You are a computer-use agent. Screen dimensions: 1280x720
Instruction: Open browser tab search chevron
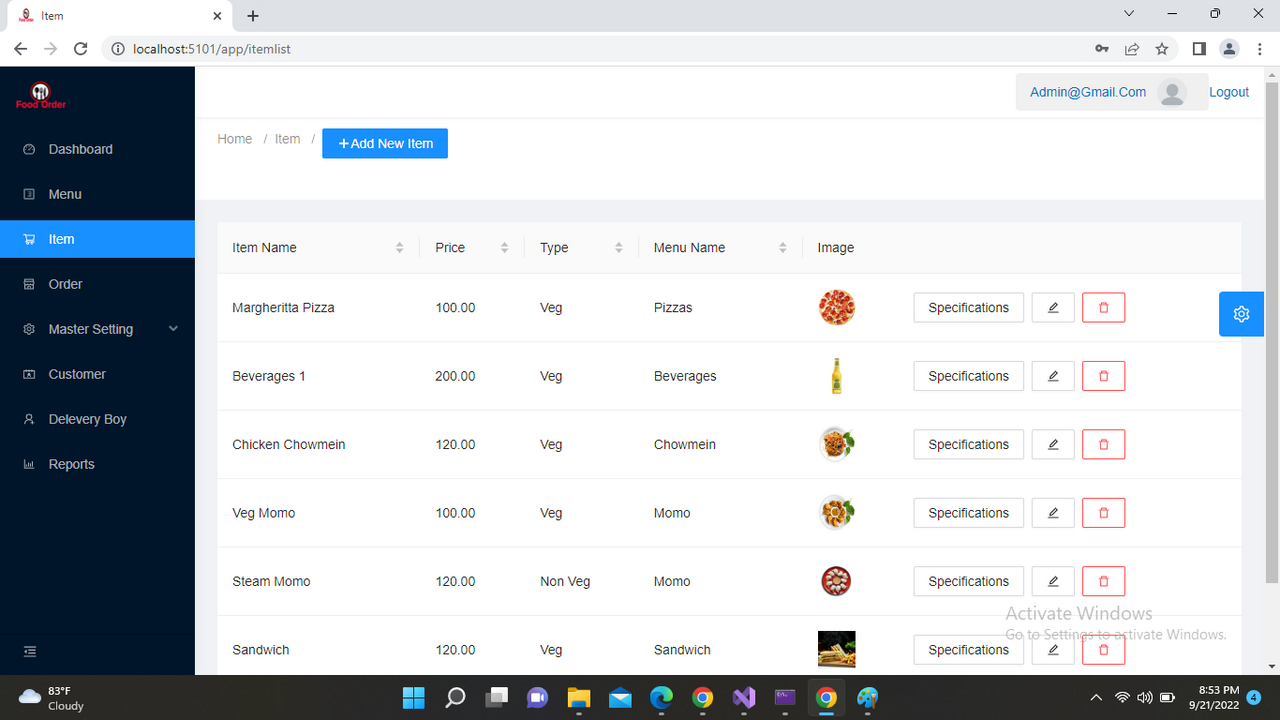[x=1129, y=14]
